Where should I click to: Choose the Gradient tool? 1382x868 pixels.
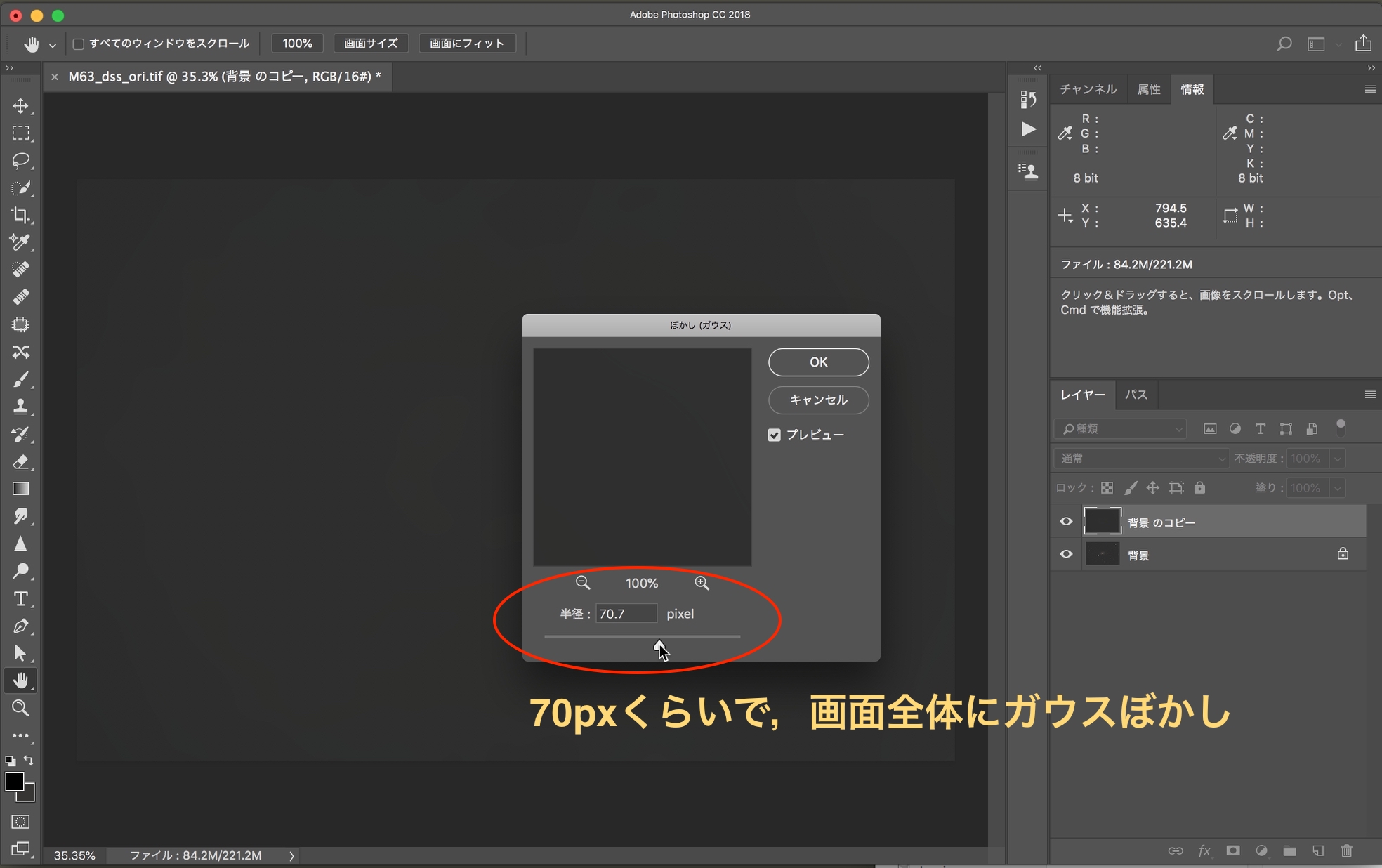pos(21,488)
